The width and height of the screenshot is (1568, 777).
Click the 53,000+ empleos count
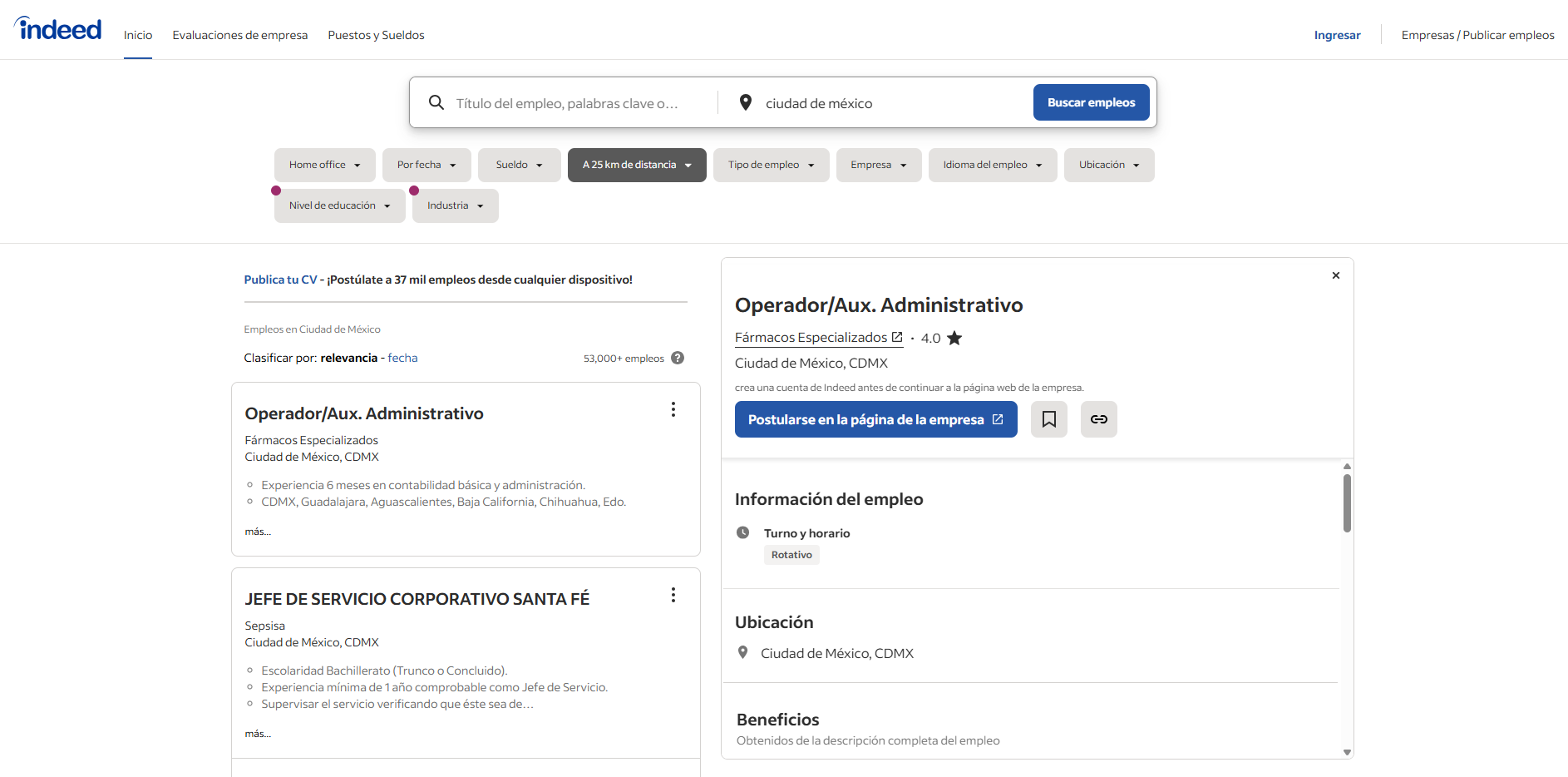pyautogui.click(x=624, y=359)
